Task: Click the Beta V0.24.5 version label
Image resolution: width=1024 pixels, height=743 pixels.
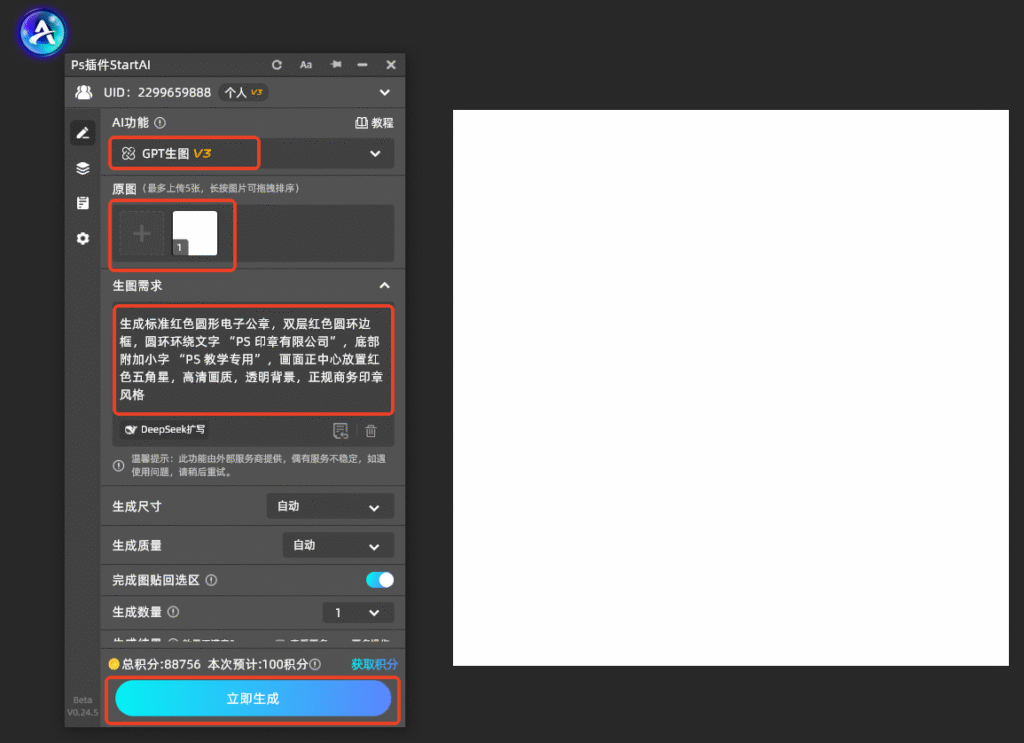Action: click(83, 706)
